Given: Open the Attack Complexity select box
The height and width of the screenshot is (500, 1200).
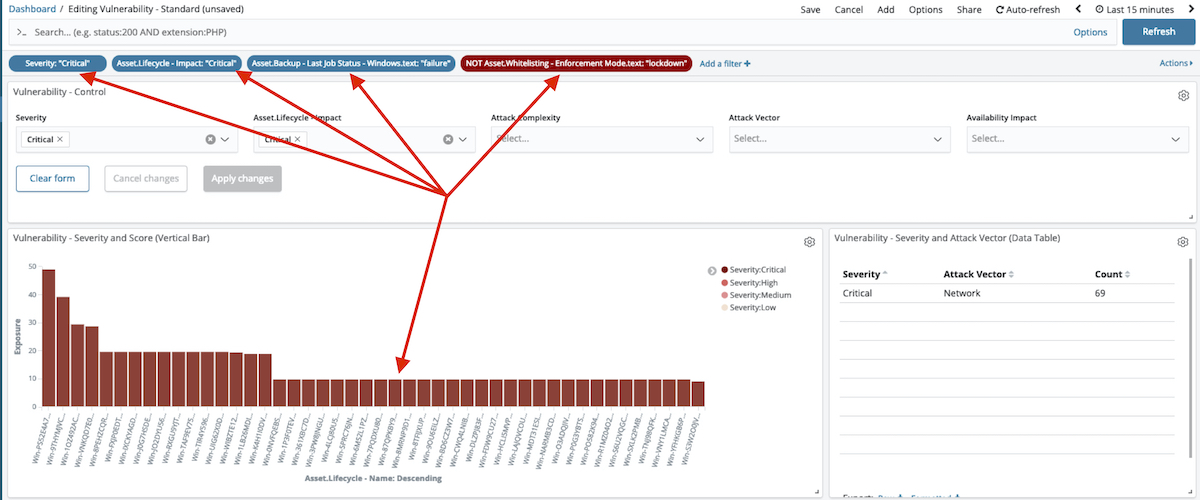Looking at the screenshot, I should click(600, 139).
